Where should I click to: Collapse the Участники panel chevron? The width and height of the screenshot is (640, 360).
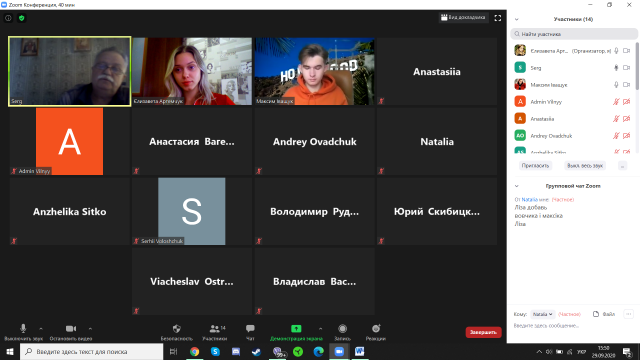coord(516,19)
